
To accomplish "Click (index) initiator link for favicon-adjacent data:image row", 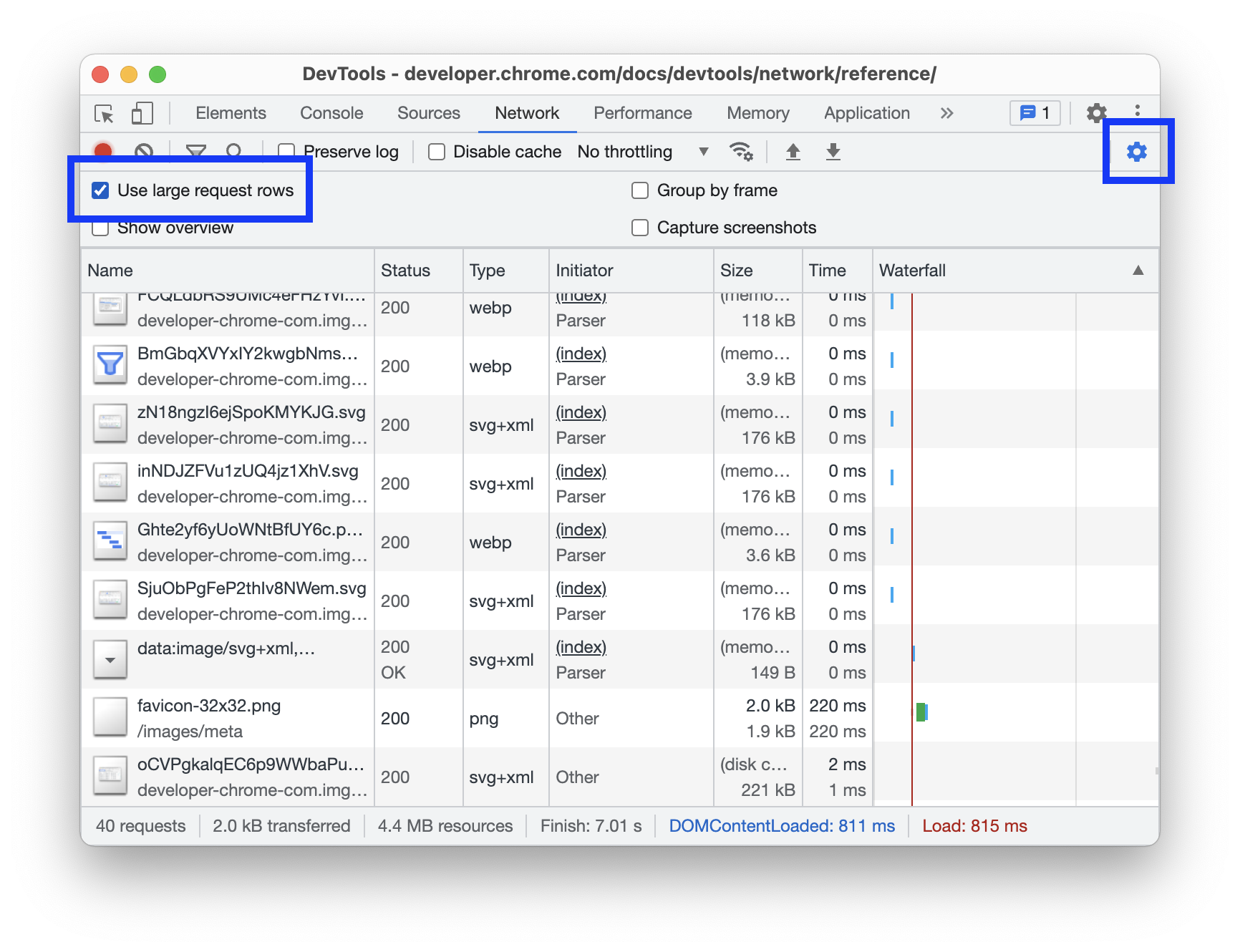I will [x=581, y=647].
